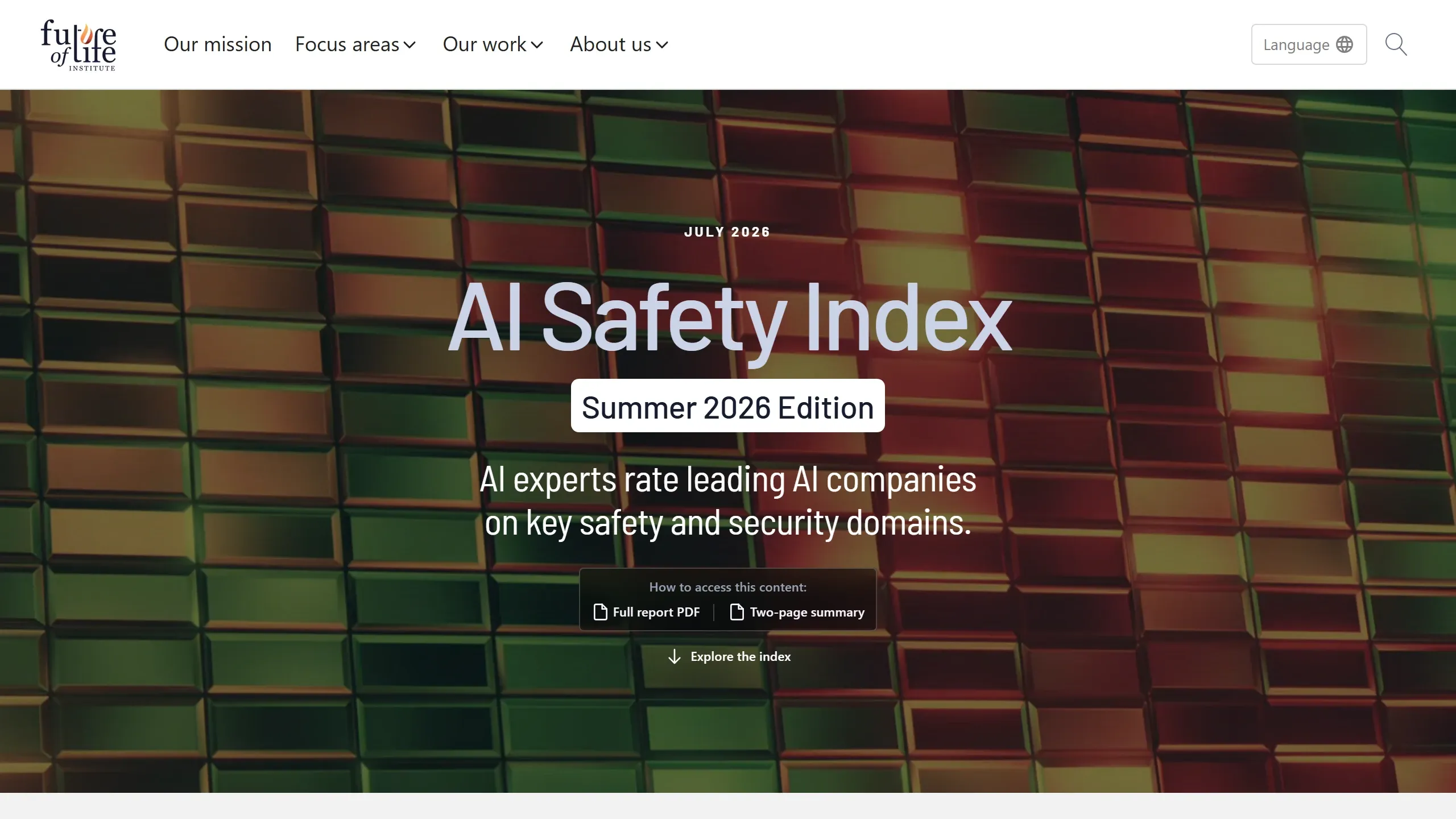
Task: Expand the About us chevron
Action: point(662,45)
